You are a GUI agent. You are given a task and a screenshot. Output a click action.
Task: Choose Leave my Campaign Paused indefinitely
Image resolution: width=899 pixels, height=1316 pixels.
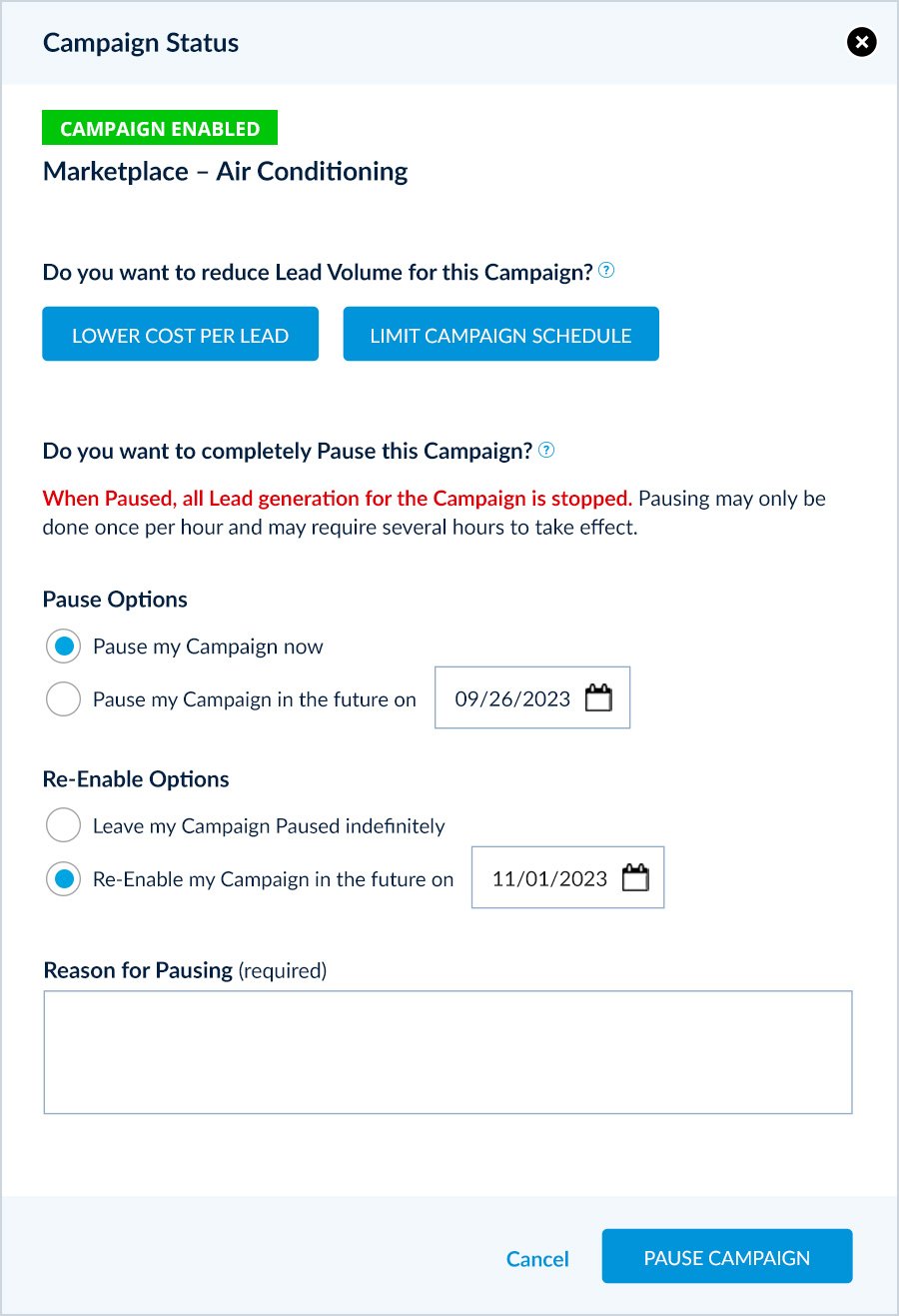point(63,824)
